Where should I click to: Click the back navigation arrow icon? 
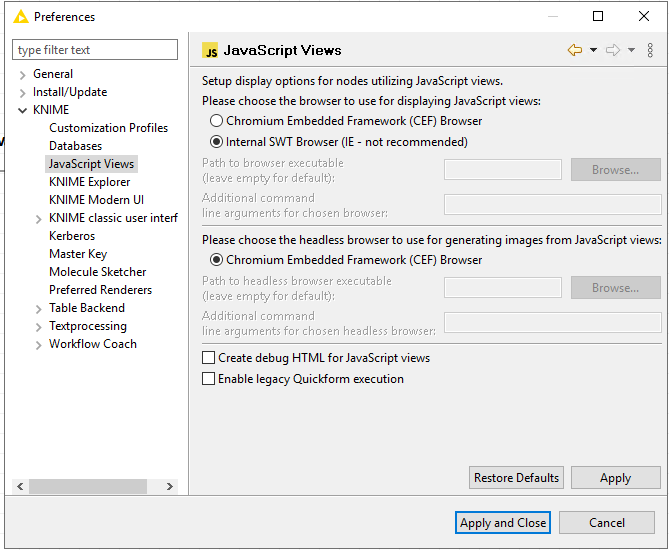tap(575, 50)
